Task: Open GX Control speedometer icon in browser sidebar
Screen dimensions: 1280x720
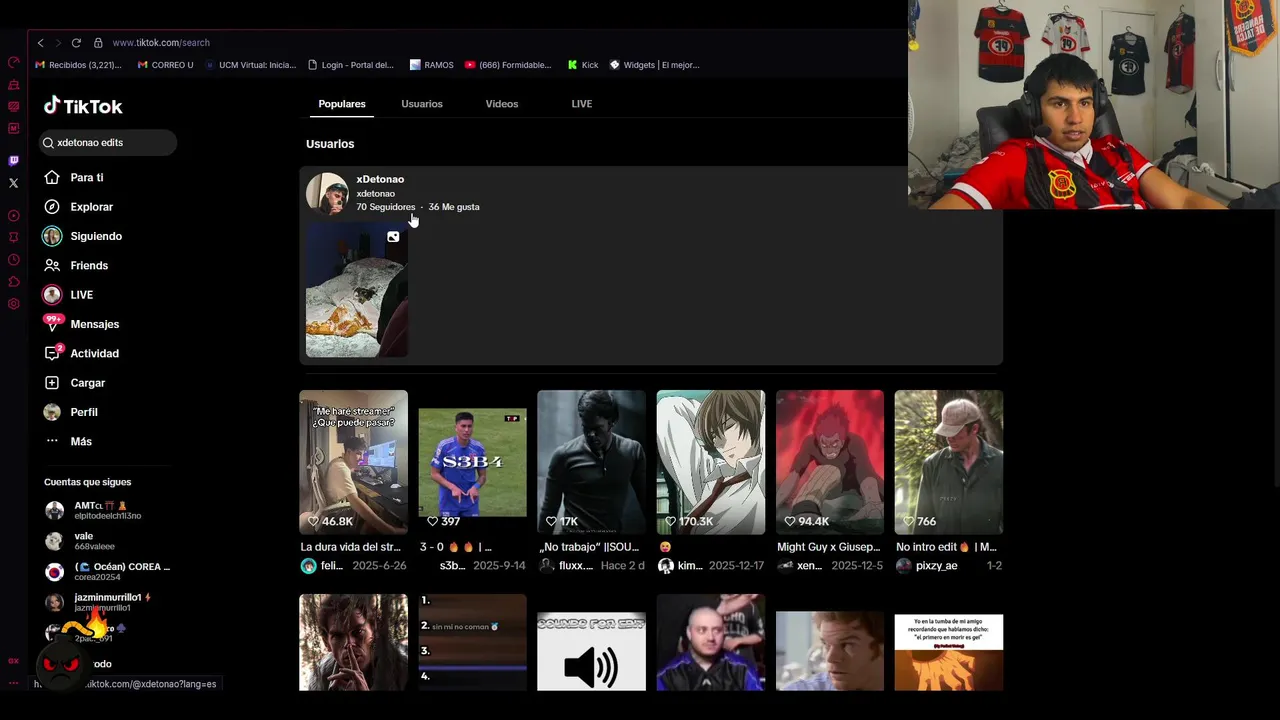Action: (x=13, y=62)
